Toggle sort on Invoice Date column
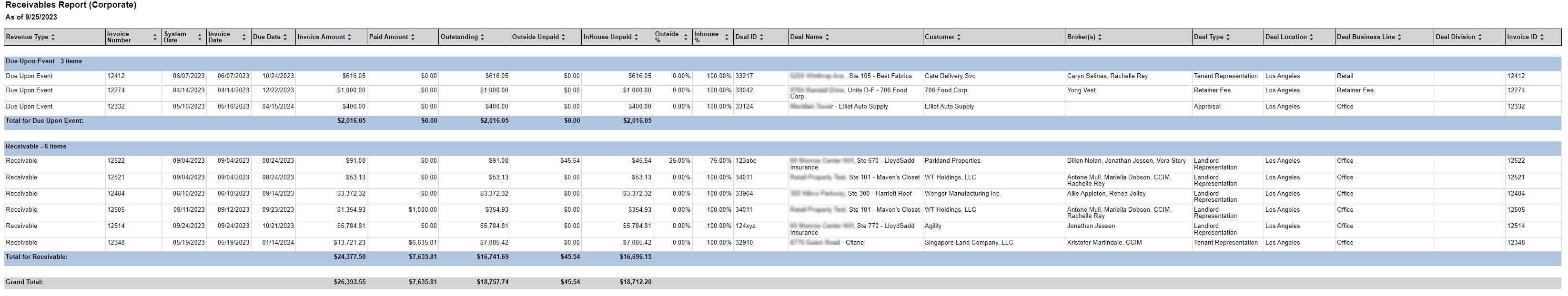The width and height of the screenshot is (1568, 296). tap(244, 37)
